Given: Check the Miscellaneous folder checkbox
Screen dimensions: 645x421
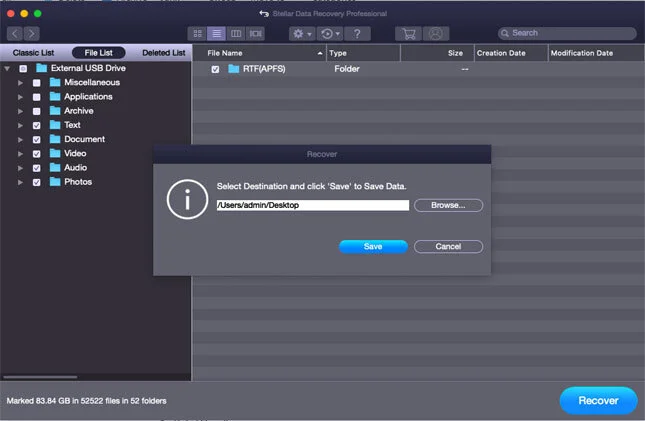Looking at the screenshot, I should (37, 83).
